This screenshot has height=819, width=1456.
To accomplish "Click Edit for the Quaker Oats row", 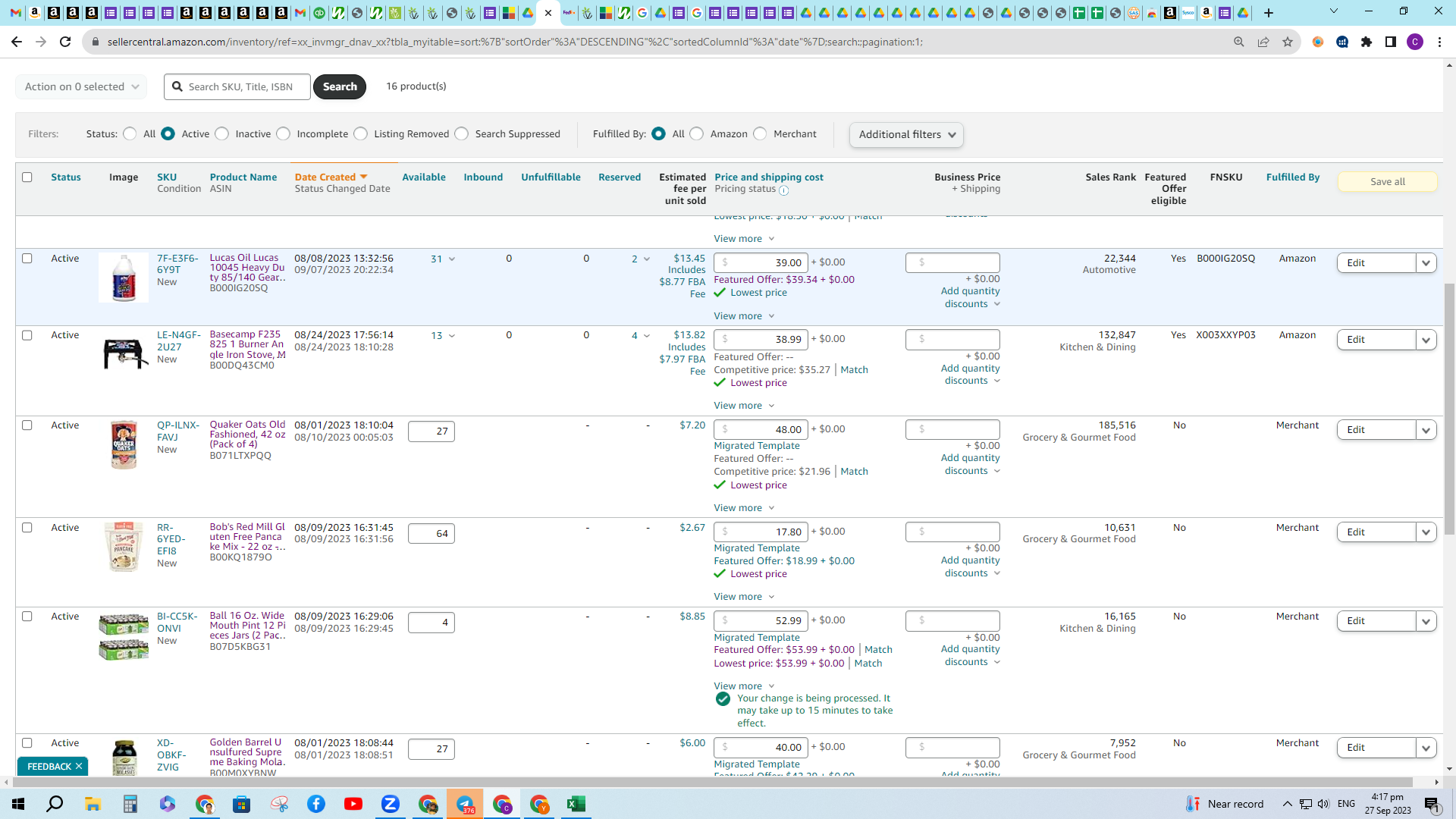I will (x=1376, y=430).
